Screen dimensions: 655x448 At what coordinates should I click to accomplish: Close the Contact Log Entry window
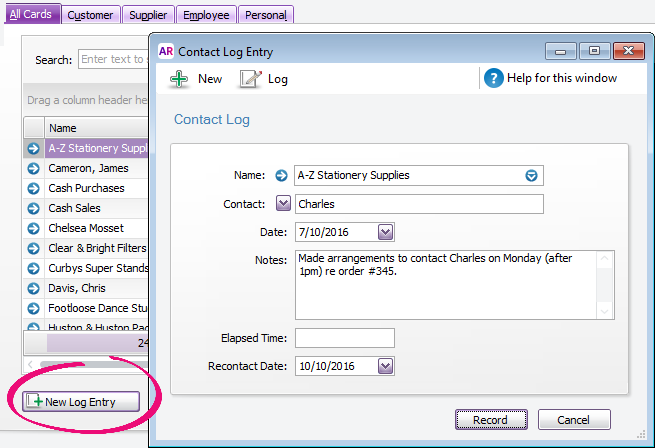pos(628,51)
